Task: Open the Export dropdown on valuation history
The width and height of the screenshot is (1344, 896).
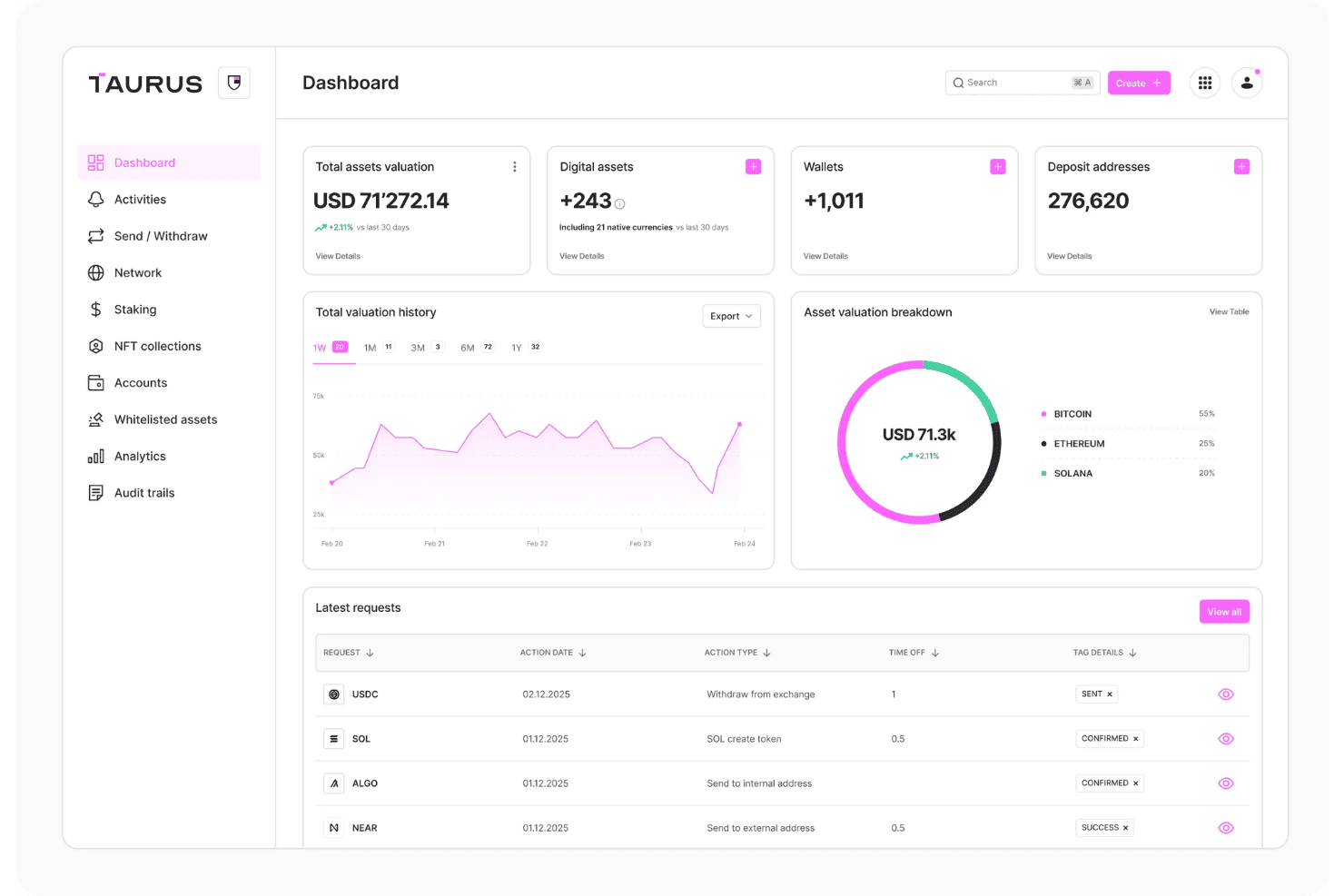Action: click(732, 316)
